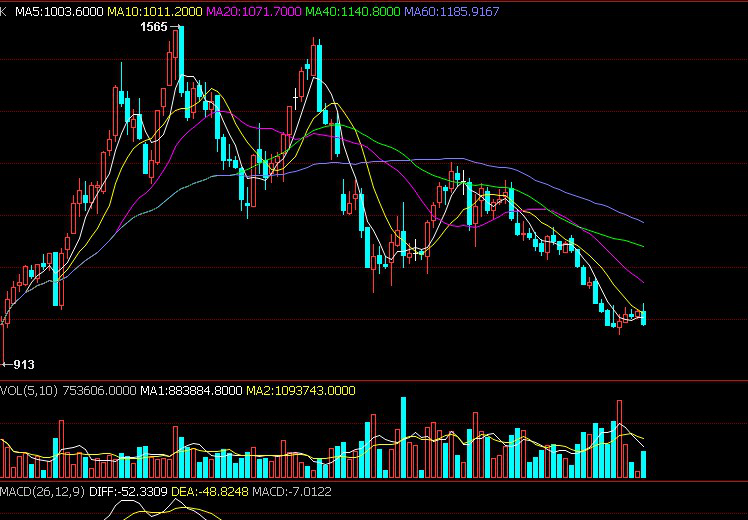748x520 pixels.
Task: Click the MA20:1071.7000 indicator label
Action: (x=254, y=11)
